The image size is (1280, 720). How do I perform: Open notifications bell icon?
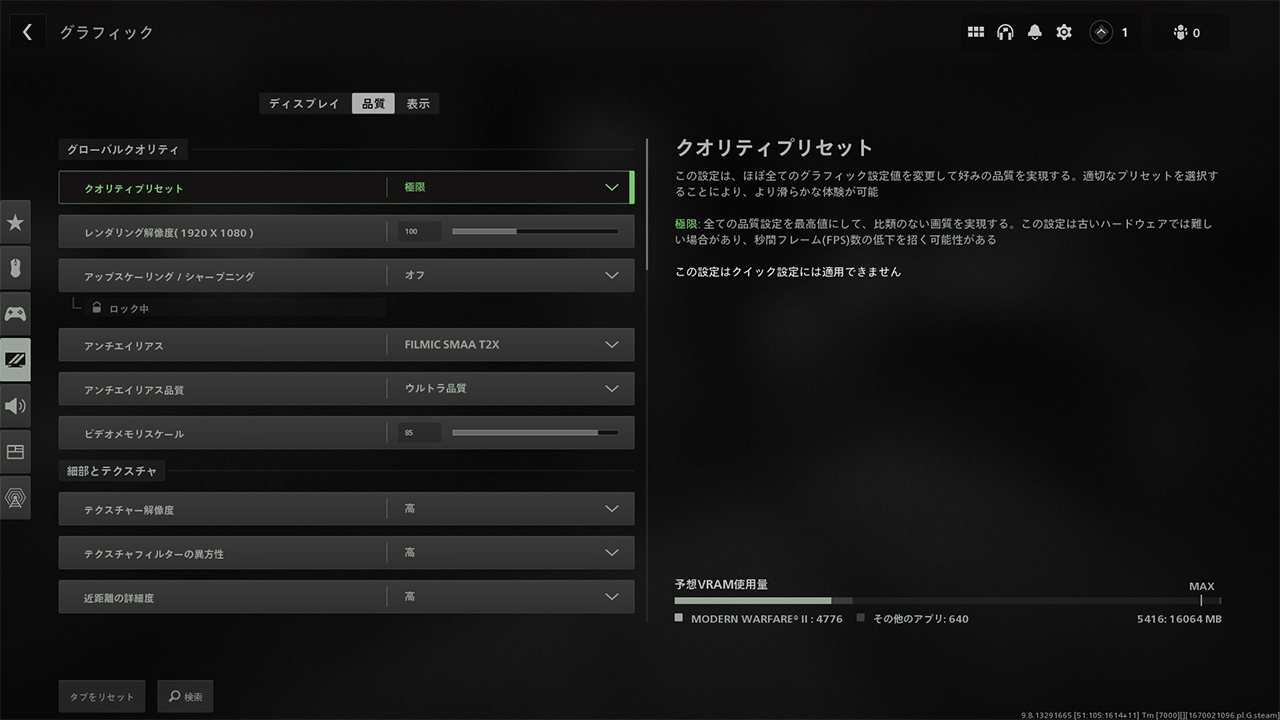tap(1034, 32)
